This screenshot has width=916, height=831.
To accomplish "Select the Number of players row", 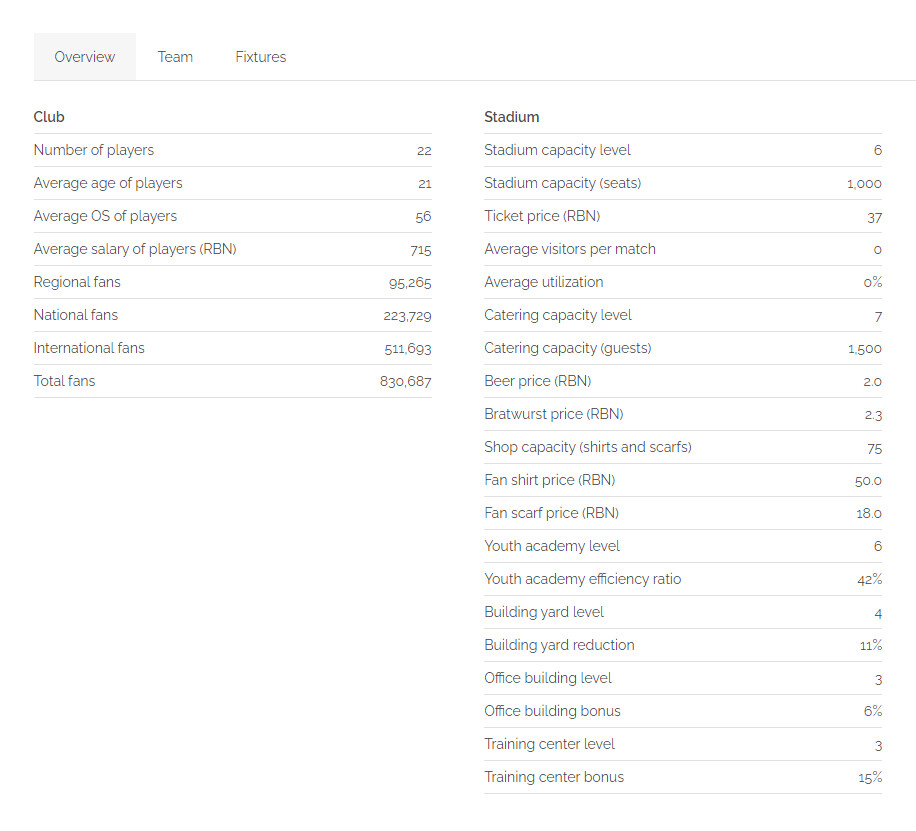I will [x=233, y=150].
